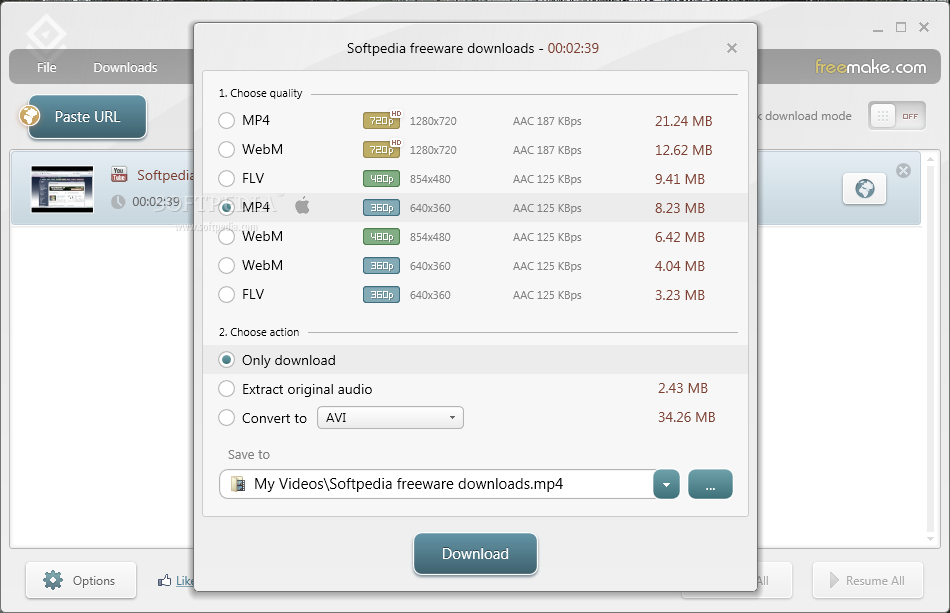
Task: Open the AVI conversion format dropdown
Action: click(390, 418)
